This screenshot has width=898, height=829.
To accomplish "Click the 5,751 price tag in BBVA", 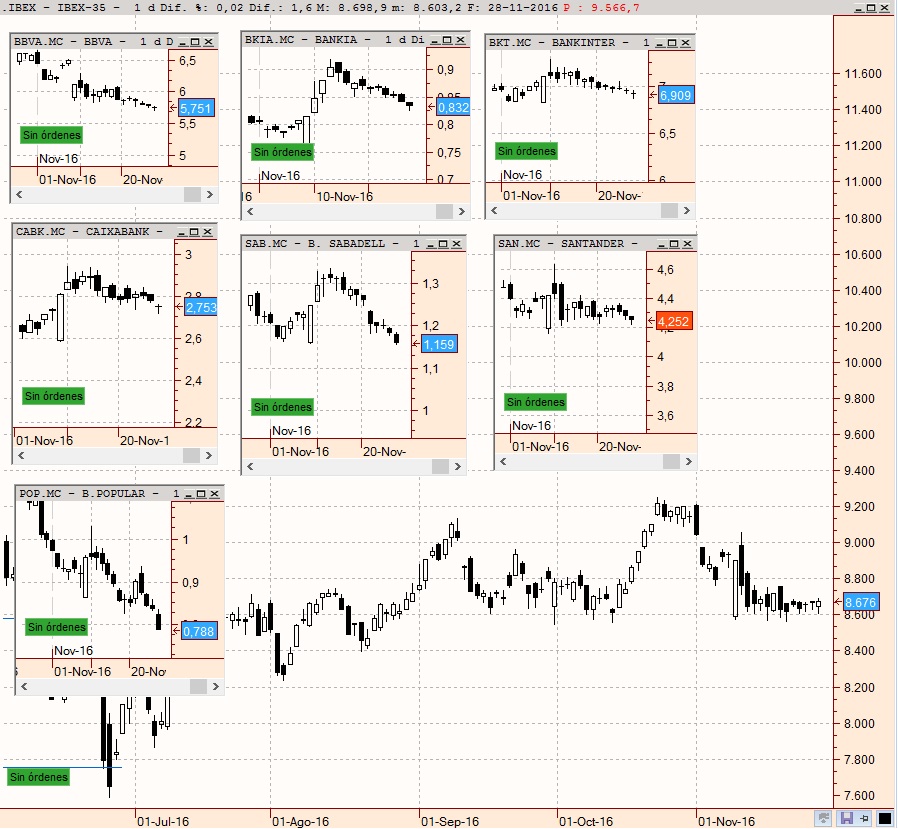I will tap(196, 108).
